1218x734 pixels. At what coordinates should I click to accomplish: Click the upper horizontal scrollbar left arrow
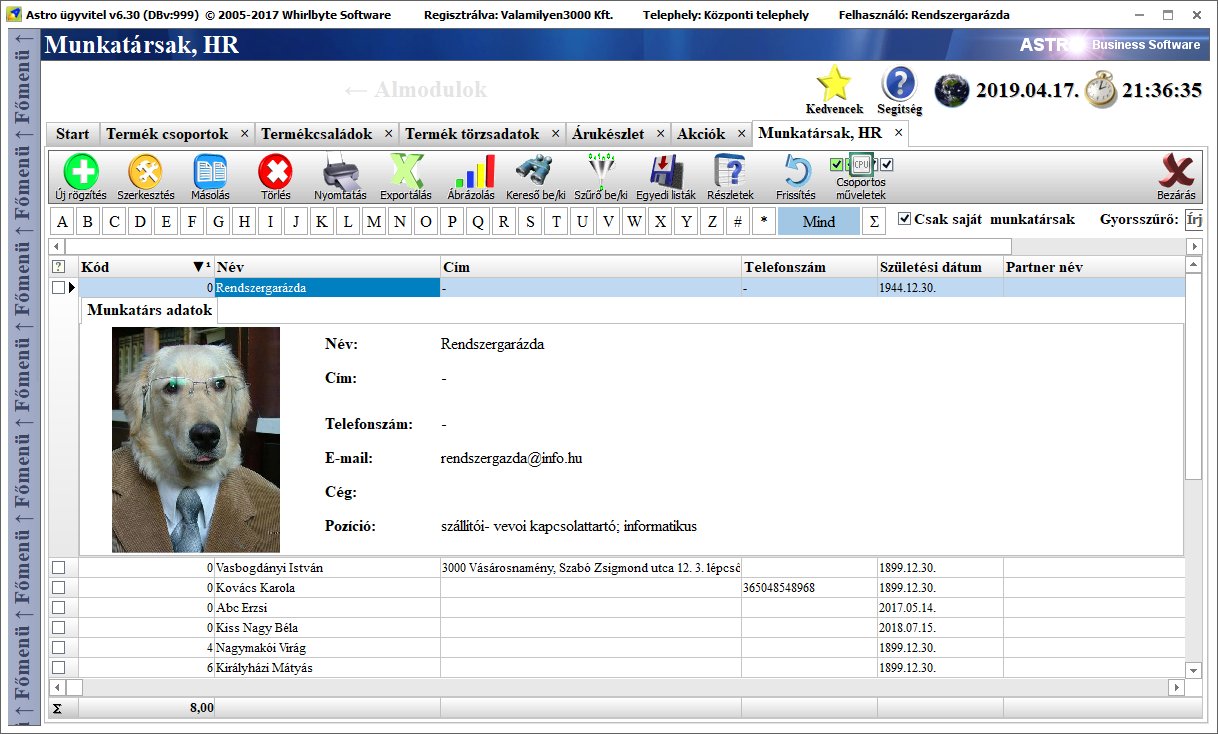58,246
